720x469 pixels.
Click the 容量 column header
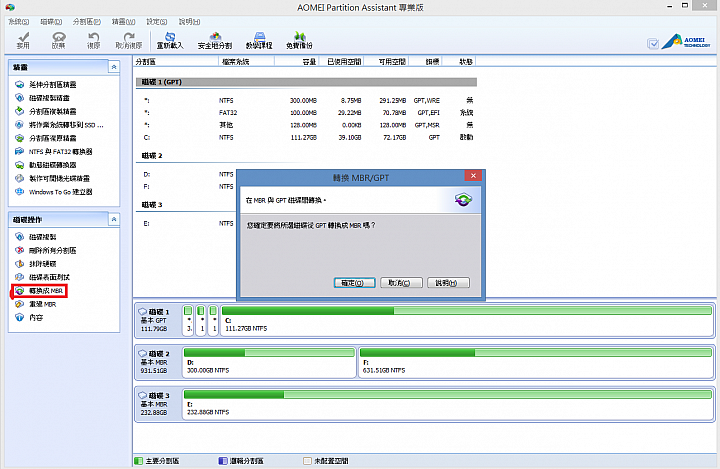(x=297, y=62)
